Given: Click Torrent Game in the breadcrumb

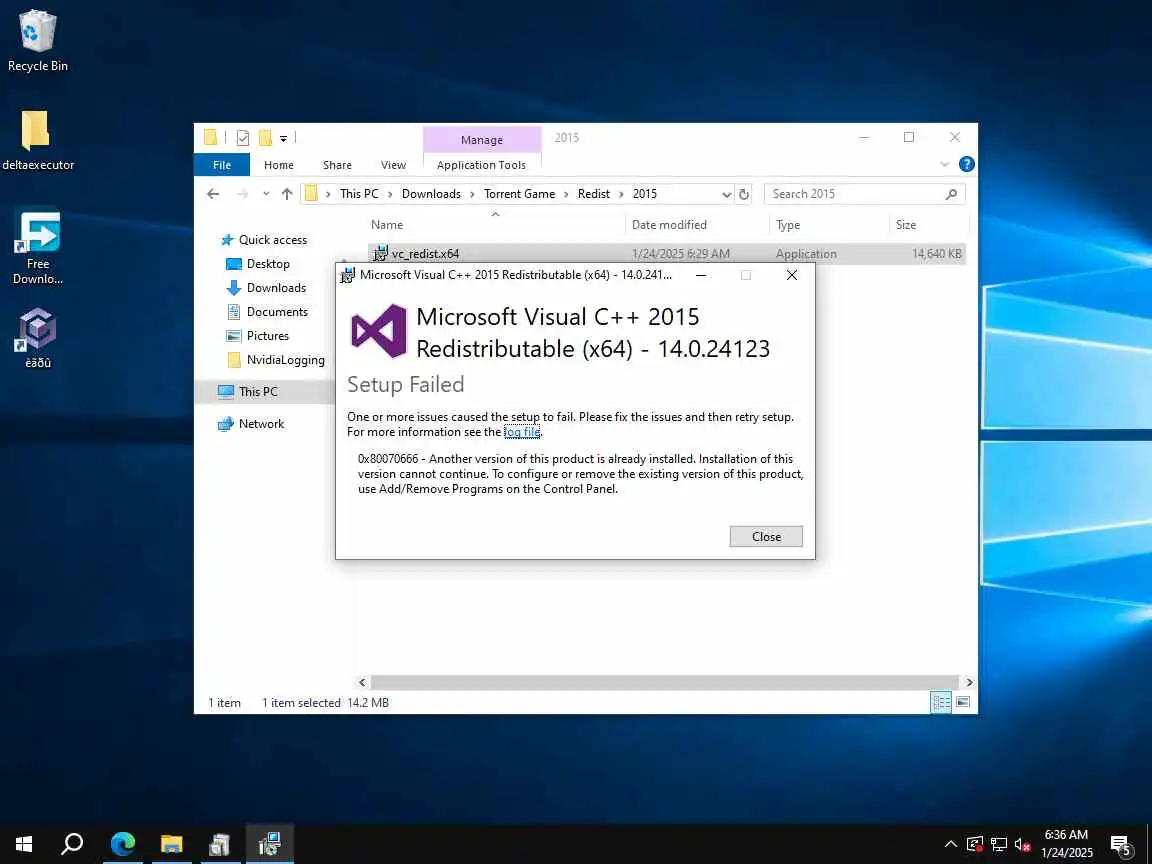Looking at the screenshot, I should (519, 194).
